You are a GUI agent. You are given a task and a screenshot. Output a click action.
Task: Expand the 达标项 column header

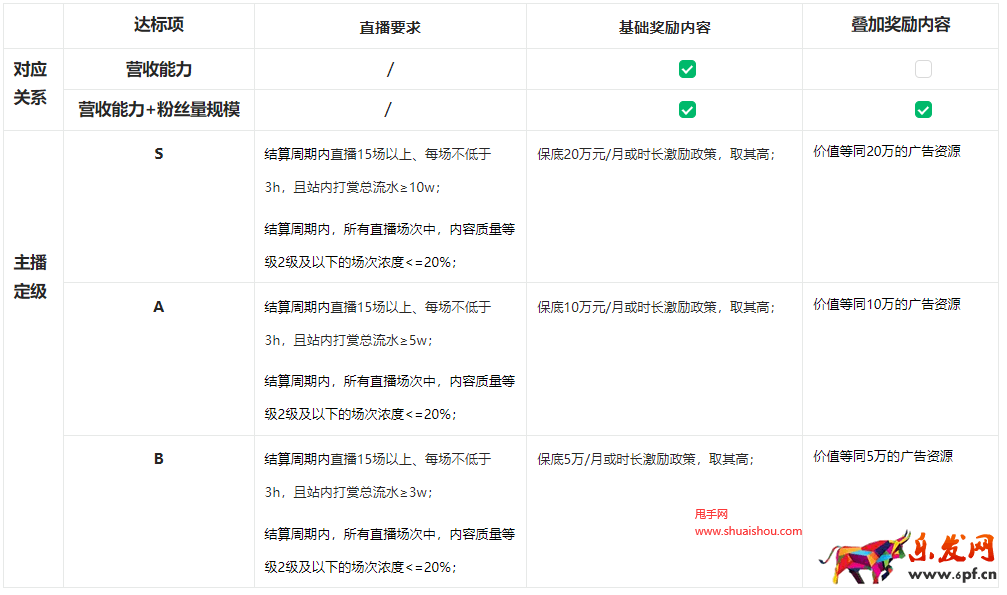tap(158, 25)
